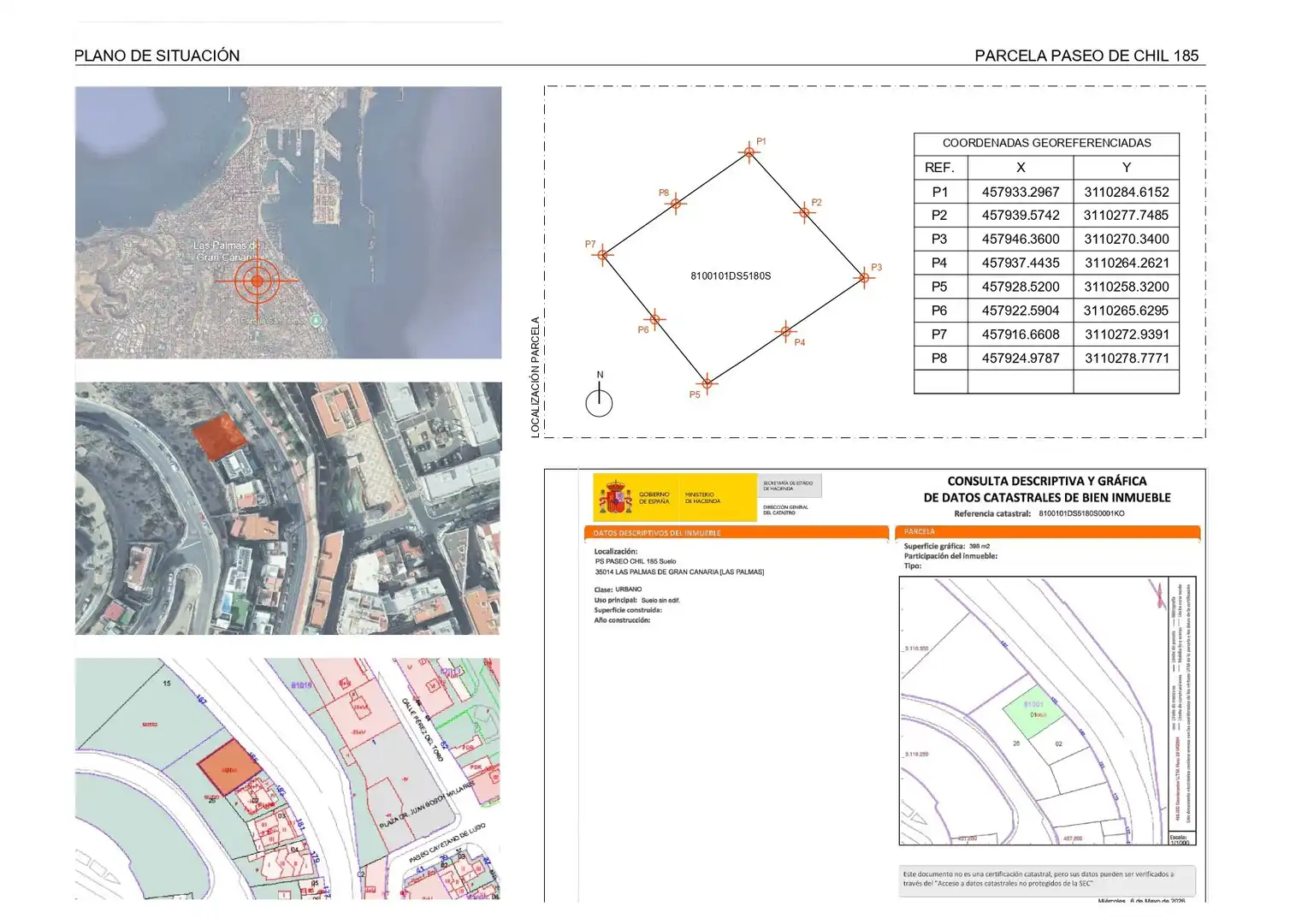Pick the P5 vertex marker at the parcel bottom
The image size is (1308, 924).
click(x=707, y=383)
